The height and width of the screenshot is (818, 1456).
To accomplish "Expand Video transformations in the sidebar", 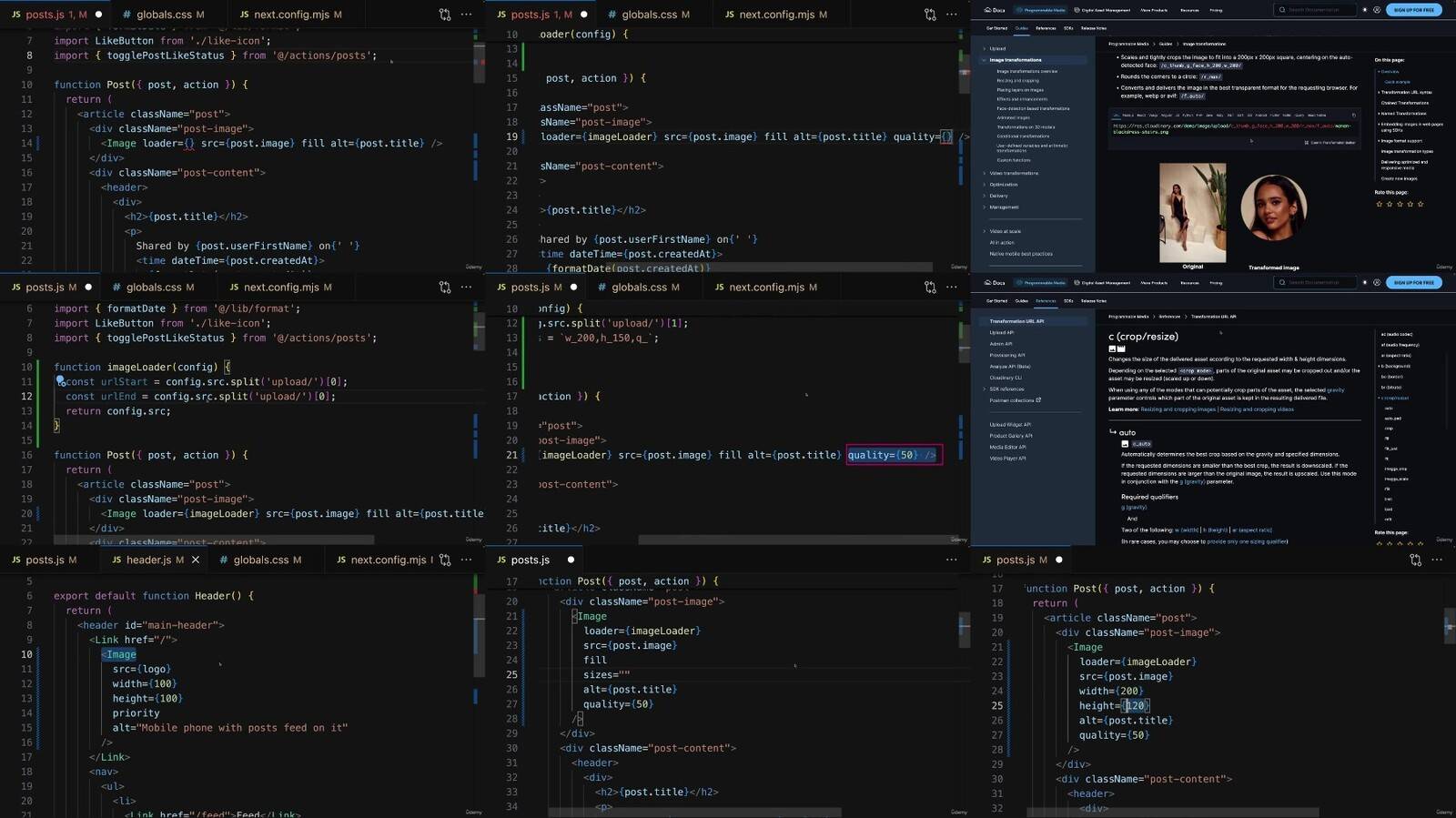I will (985, 173).
